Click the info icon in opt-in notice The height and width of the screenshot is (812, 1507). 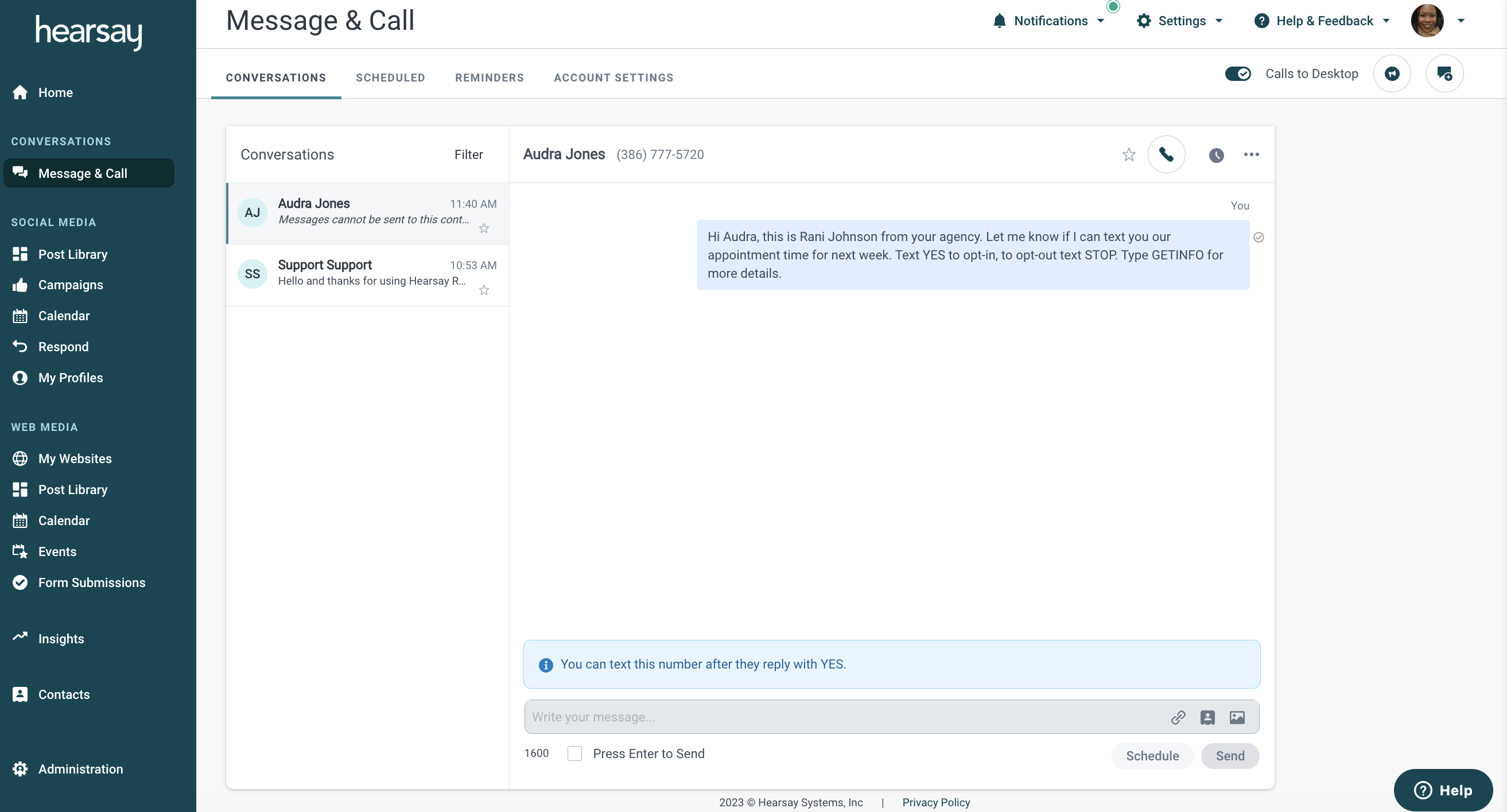click(545, 665)
